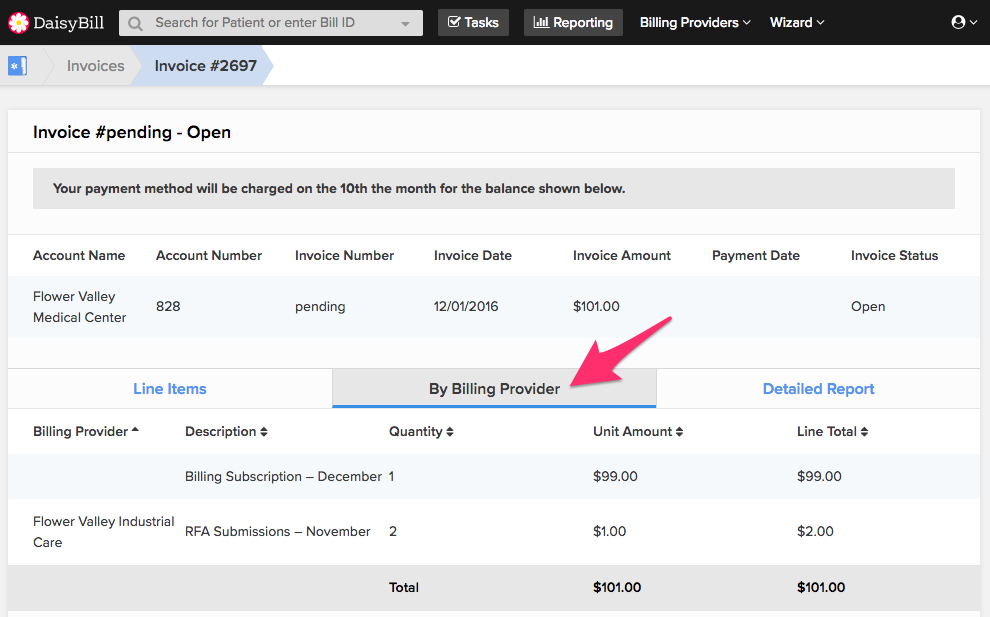Open the blue home breadcrumb icon
Viewport: 990px width, 617px height.
[x=17, y=66]
